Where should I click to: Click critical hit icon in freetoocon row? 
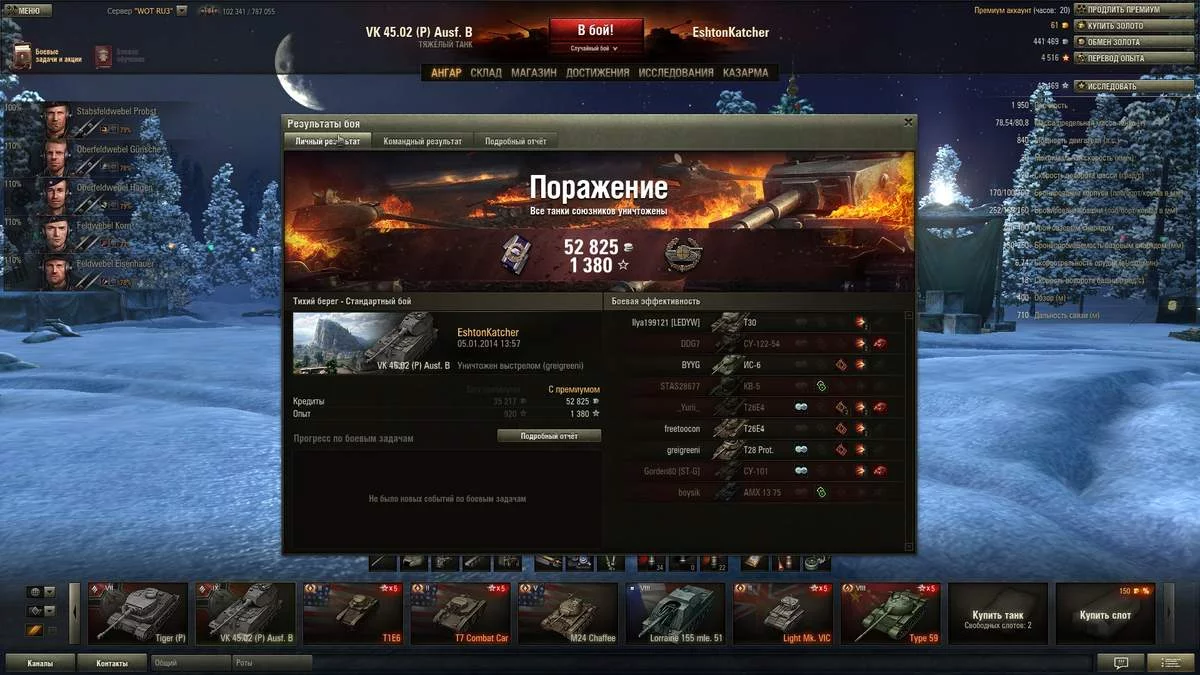(841, 428)
